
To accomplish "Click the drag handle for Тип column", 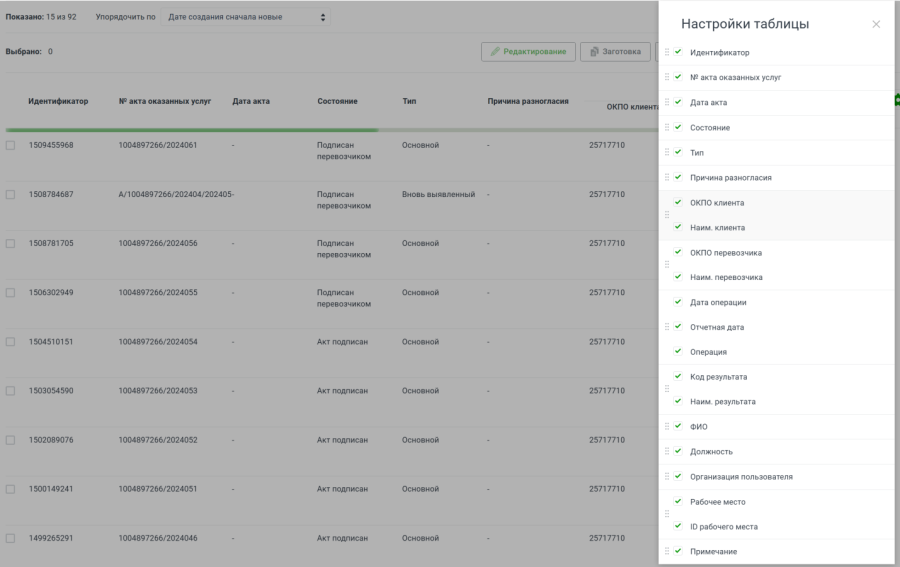I will tap(667, 152).
